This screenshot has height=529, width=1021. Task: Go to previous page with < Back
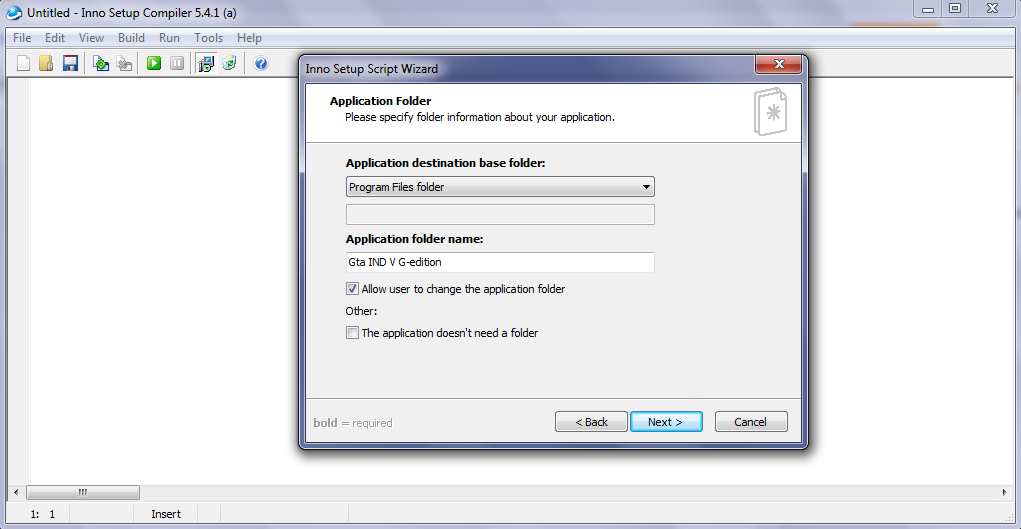point(591,422)
